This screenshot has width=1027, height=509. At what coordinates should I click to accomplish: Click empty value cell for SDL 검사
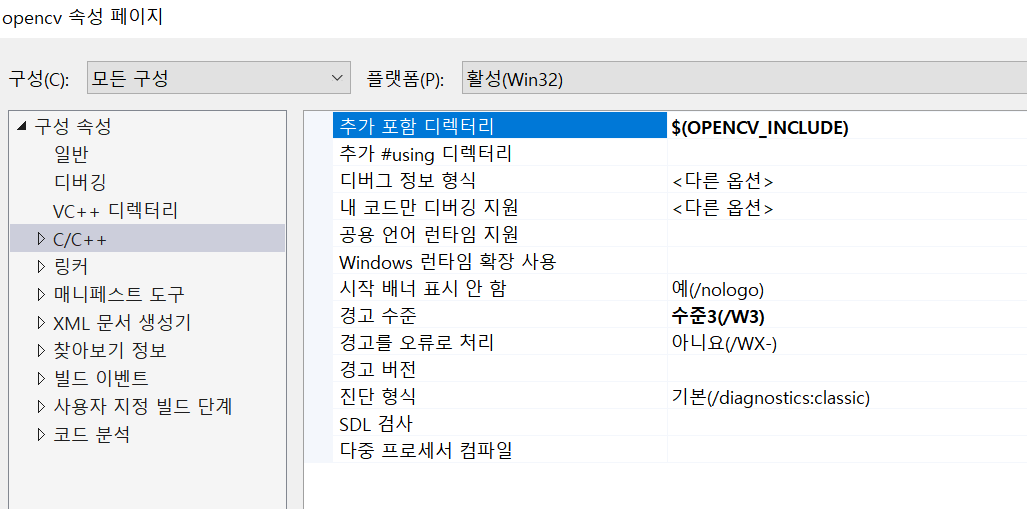pos(847,423)
